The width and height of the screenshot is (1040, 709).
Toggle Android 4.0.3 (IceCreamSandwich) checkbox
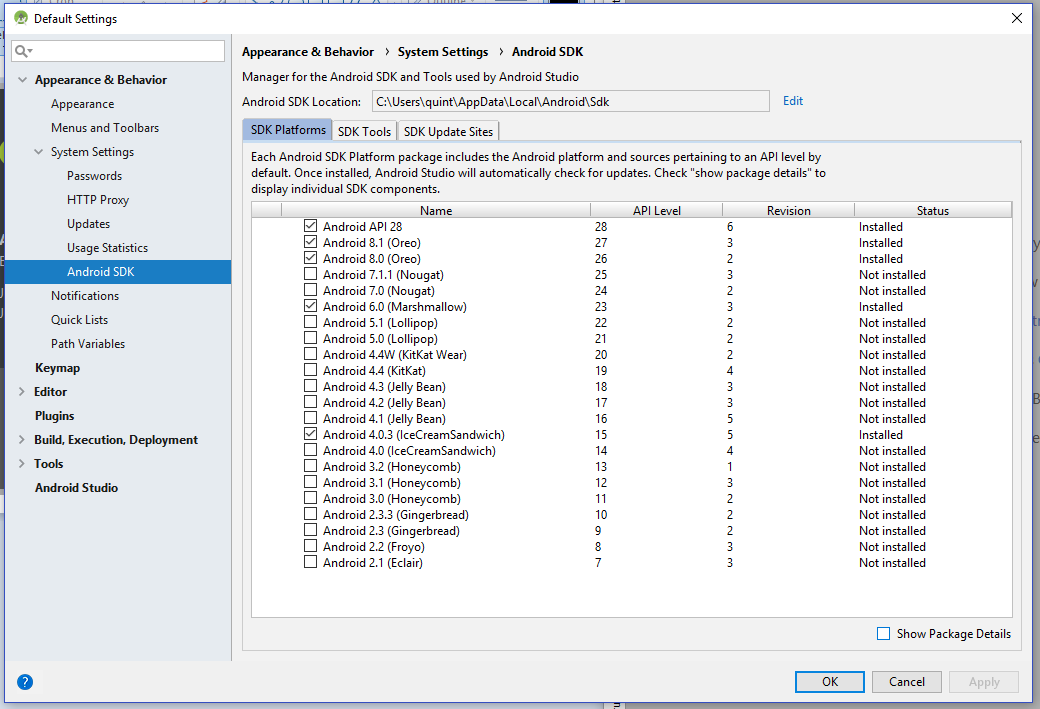(310, 435)
